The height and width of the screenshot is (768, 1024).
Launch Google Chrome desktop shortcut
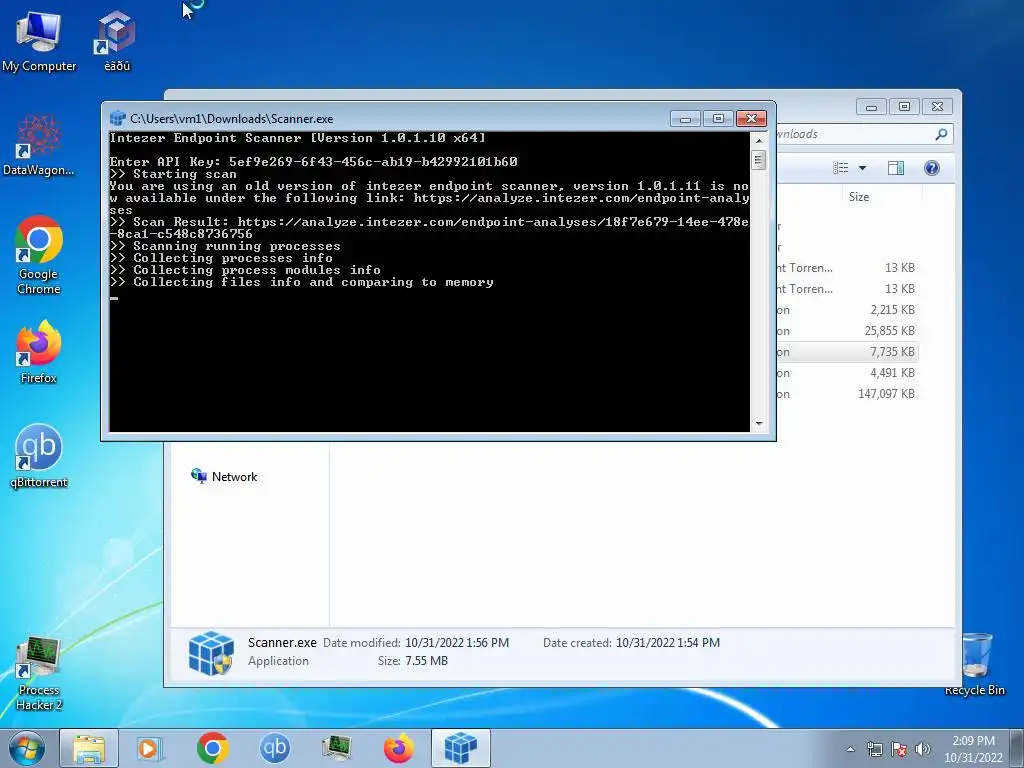point(39,255)
